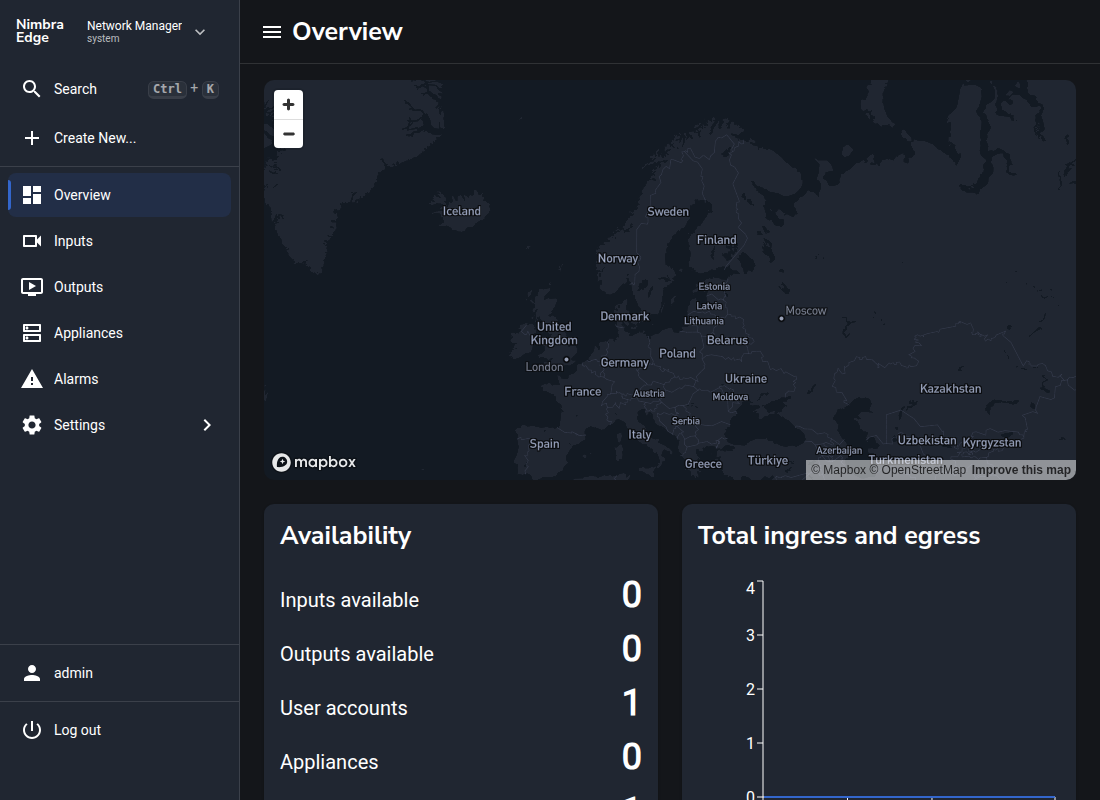Click the Search field label
Viewport: 1100px width, 800px height.
coord(75,88)
